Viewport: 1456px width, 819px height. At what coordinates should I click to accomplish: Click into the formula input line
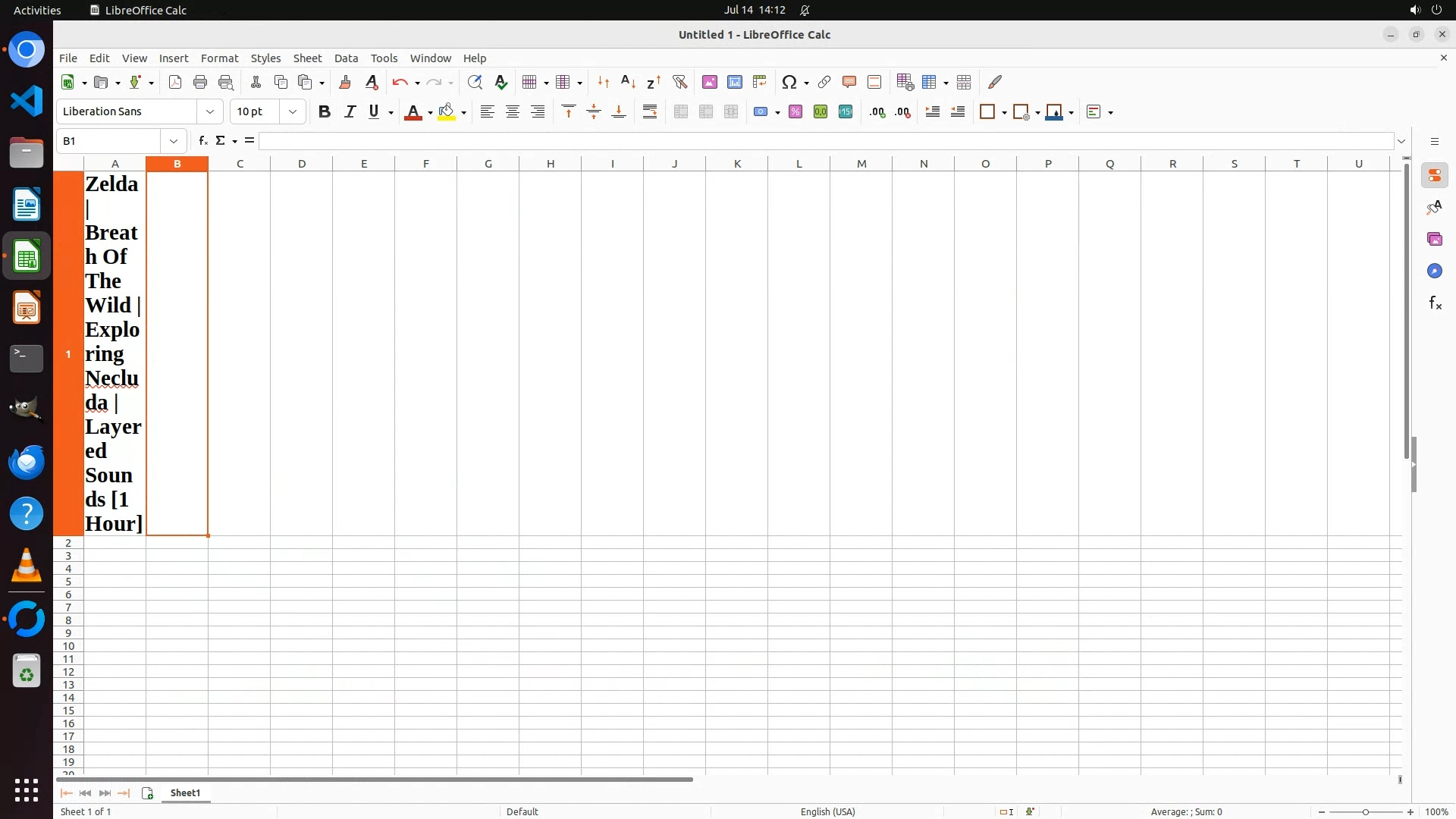(x=827, y=141)
